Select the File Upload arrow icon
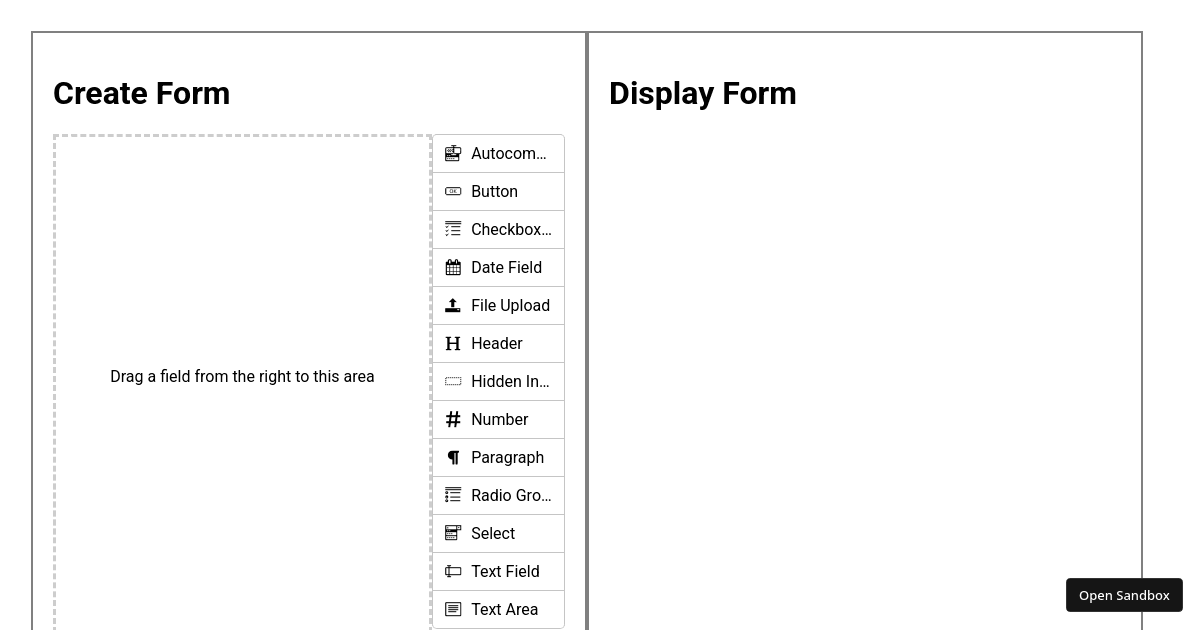This screenshot has height=630, width=1200. pyautogui.click(x=453, y=305)
